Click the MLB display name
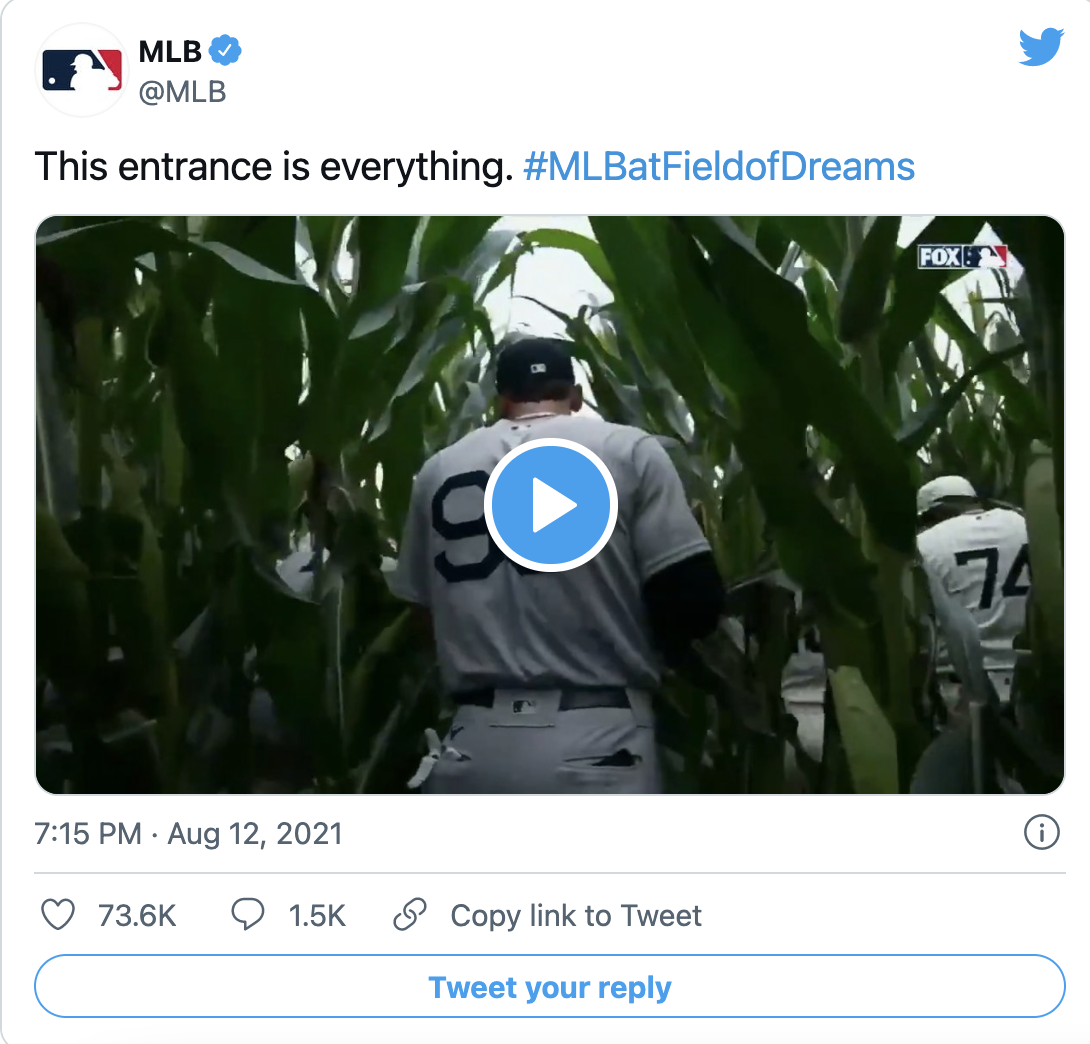This screenshot has width=1090, height=1044. click(x=170, y=51)
